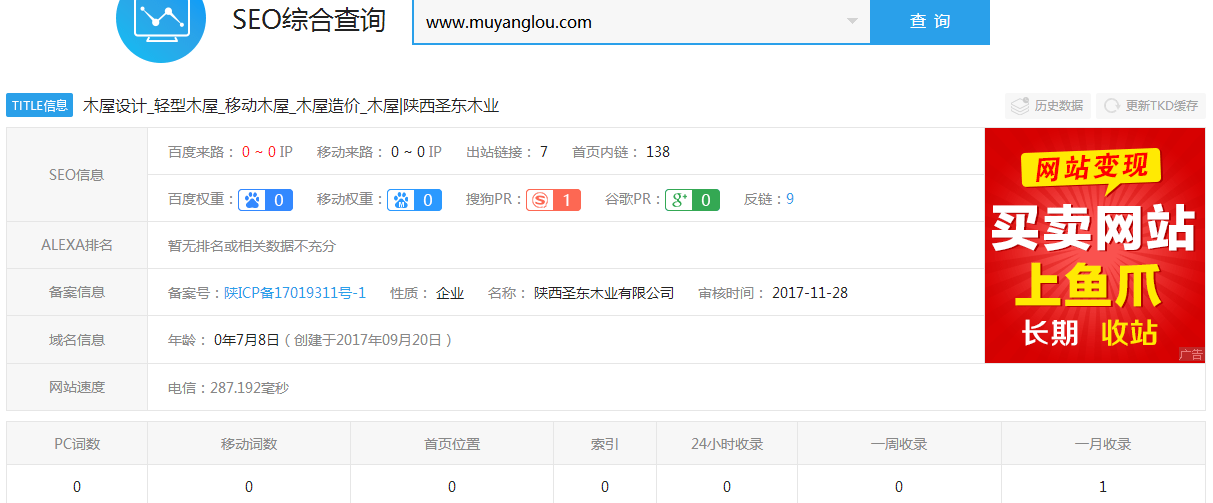
Task: Open the 买卖网站 red advertisement banner
Action: pos(1094,245)
